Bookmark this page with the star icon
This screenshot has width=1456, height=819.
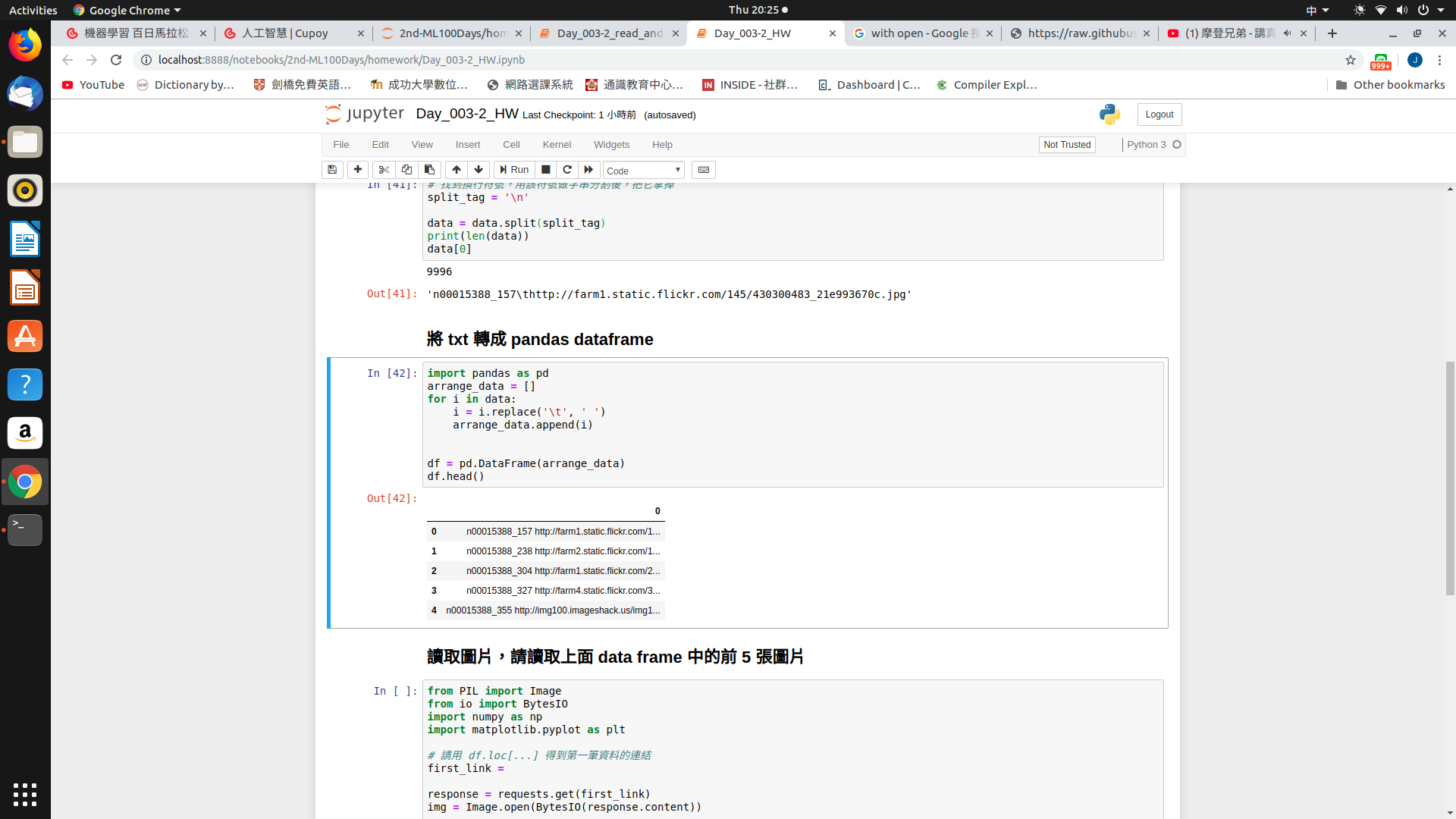1351,60
